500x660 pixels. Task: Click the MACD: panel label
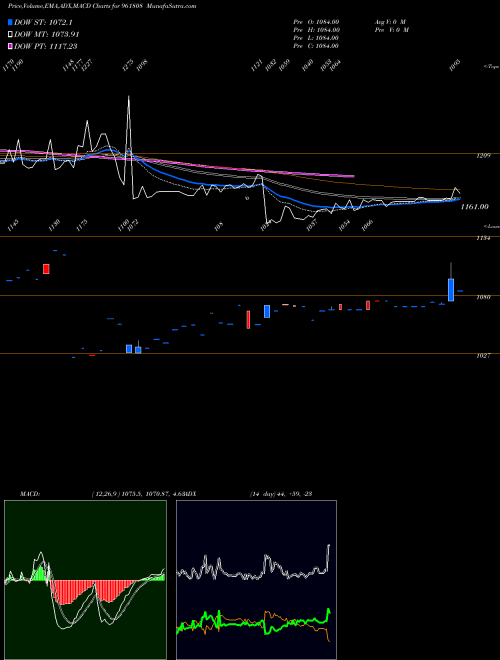pyautogui.click(x=29, y=494)
